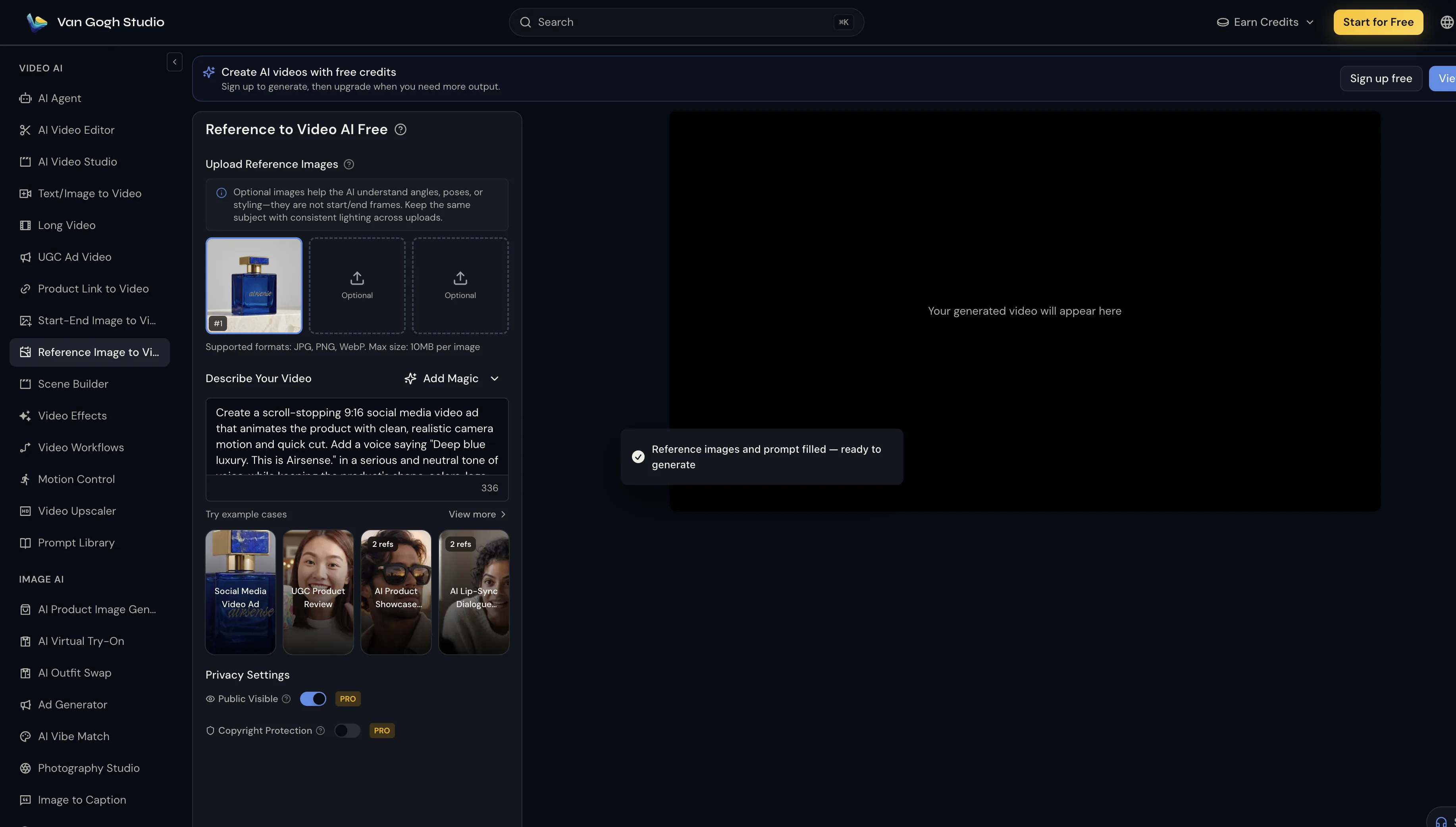The height and width of the screenshot is (827, 1456).
Task: Enable the Copyright Protection switch
Action: [347, 731]
